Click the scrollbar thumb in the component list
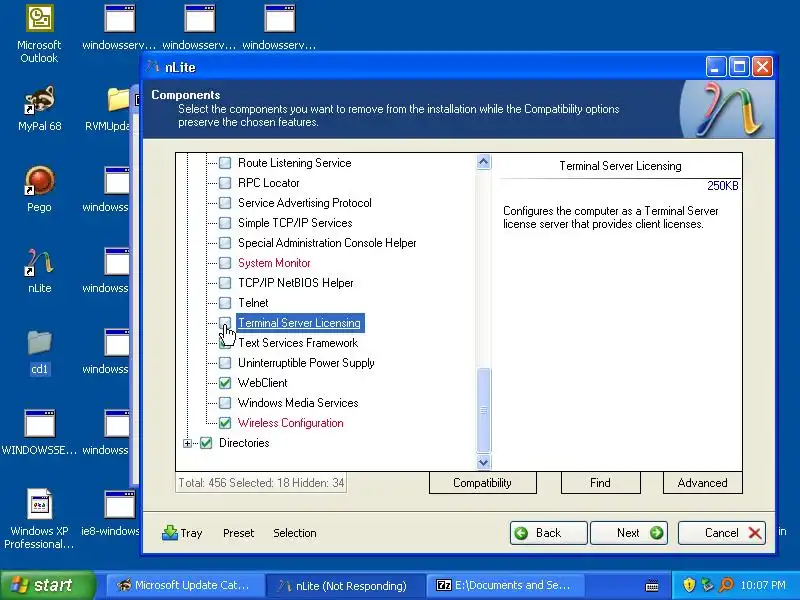The width and height of the screenshot is (800, 600). tap(483, 410)
